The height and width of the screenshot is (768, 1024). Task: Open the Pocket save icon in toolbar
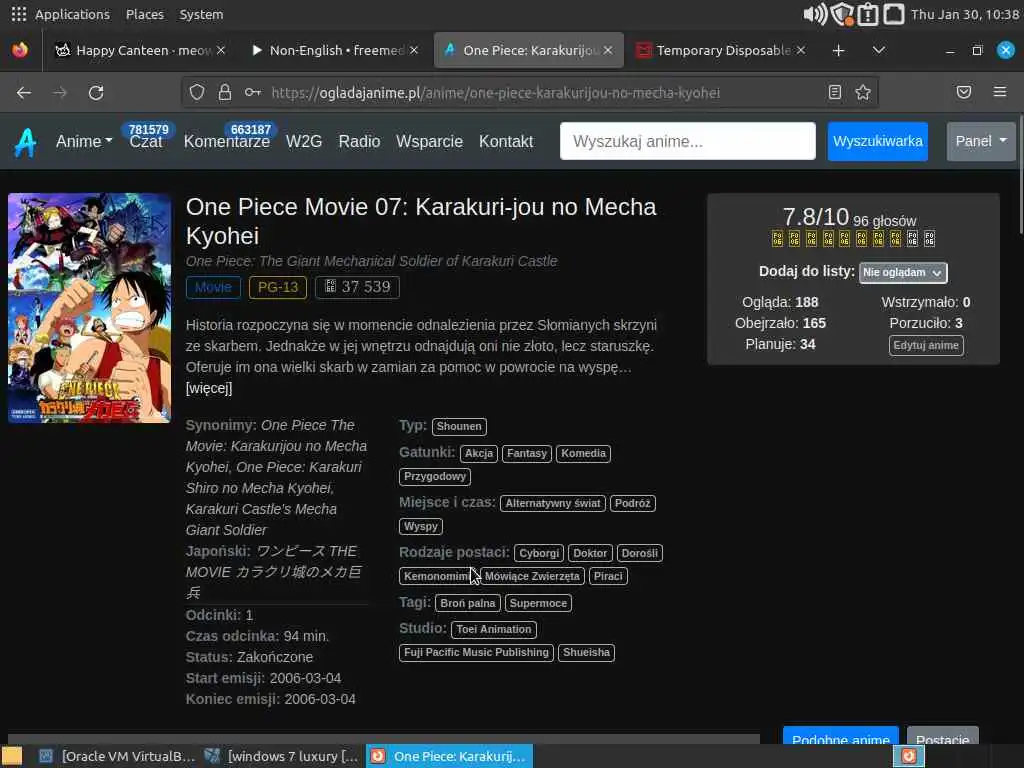tap(964, 92)
